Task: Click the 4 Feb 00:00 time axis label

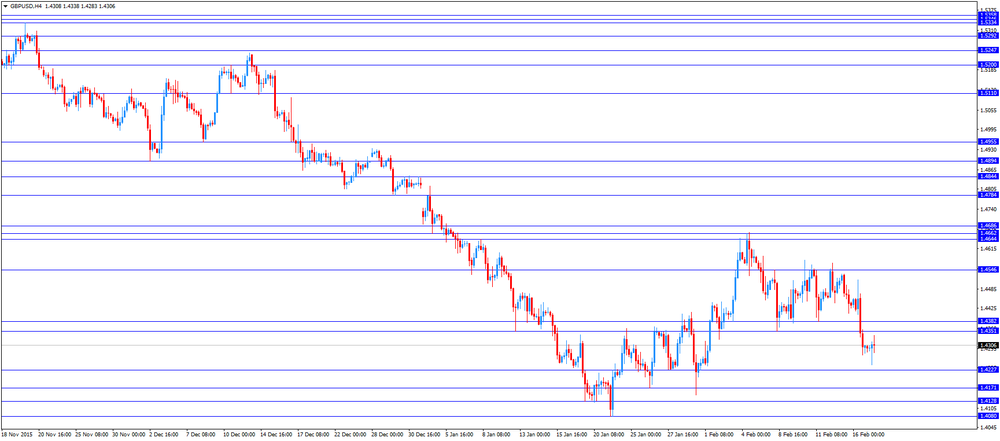Action: pyautogui.click(x=755, y=433)
